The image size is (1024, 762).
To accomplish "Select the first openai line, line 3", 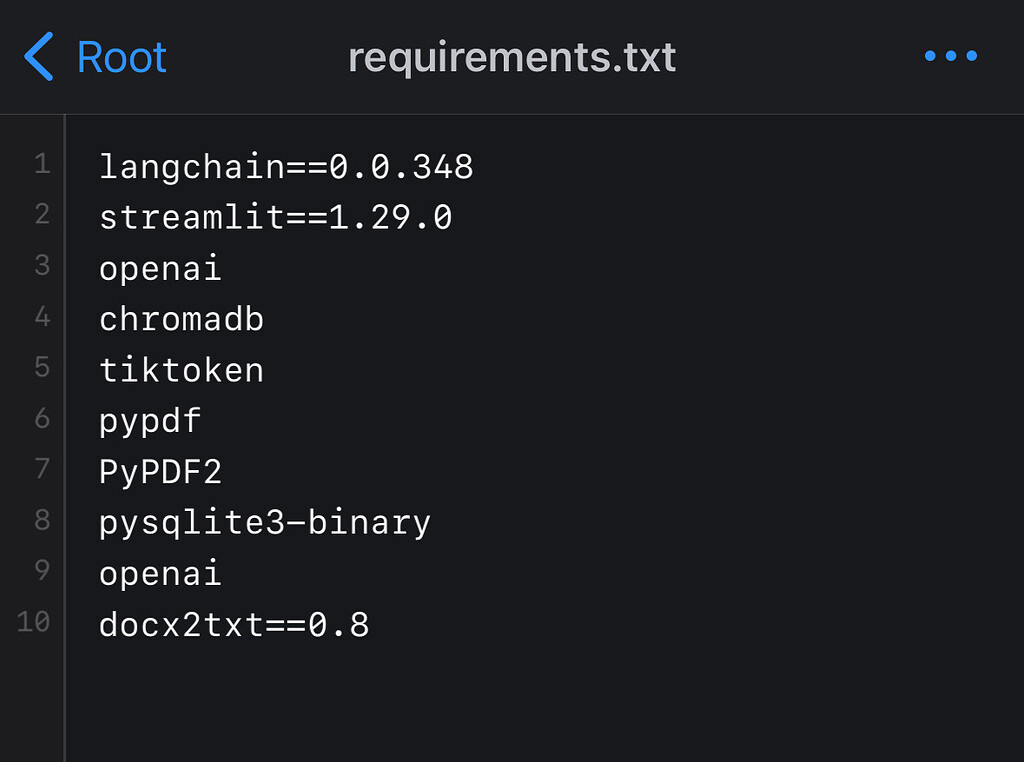I will 161,269.
